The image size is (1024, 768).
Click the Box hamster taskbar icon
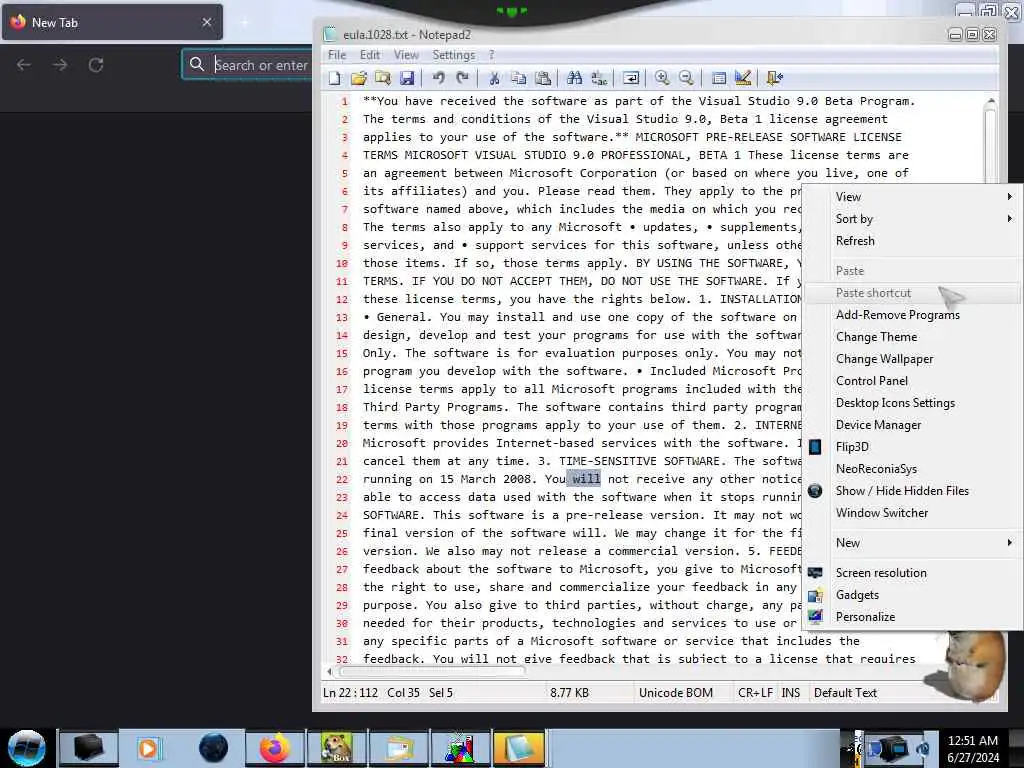click(336, 748)
